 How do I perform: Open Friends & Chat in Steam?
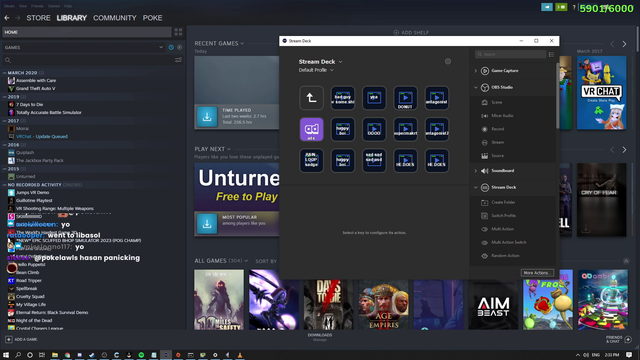click(x=618, y=339)
